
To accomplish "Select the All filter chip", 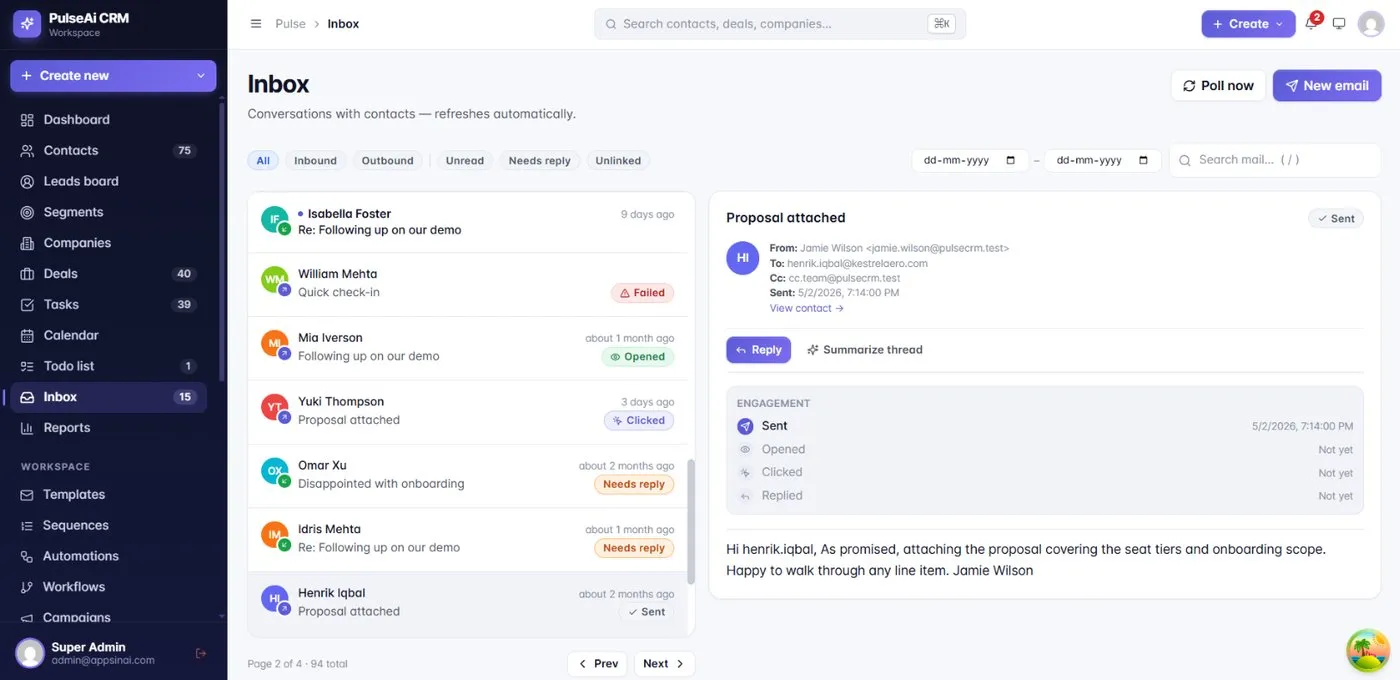I will coord(263,160).
